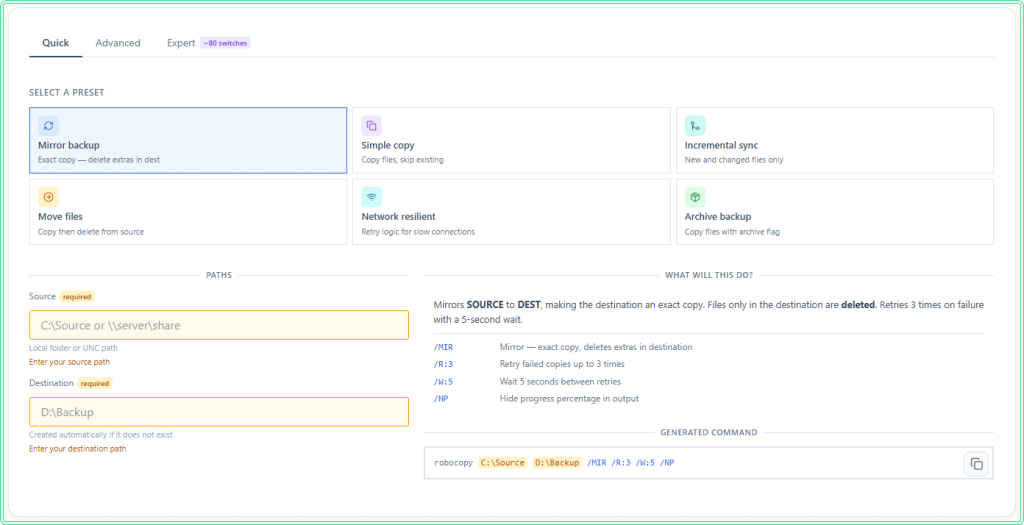Click the 'robocopy' word in generated command
Image resolution: width=1024 pixels, height=525 pixels.
(453, 463)
